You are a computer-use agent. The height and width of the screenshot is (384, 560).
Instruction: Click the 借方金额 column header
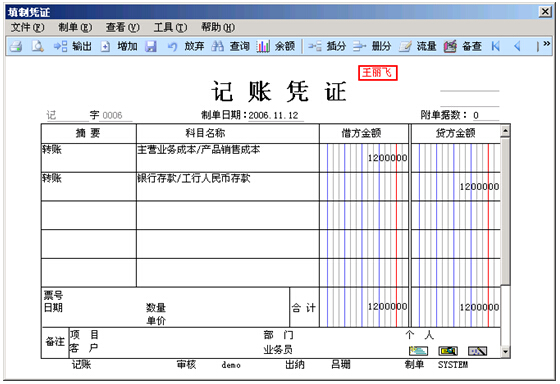364,133
